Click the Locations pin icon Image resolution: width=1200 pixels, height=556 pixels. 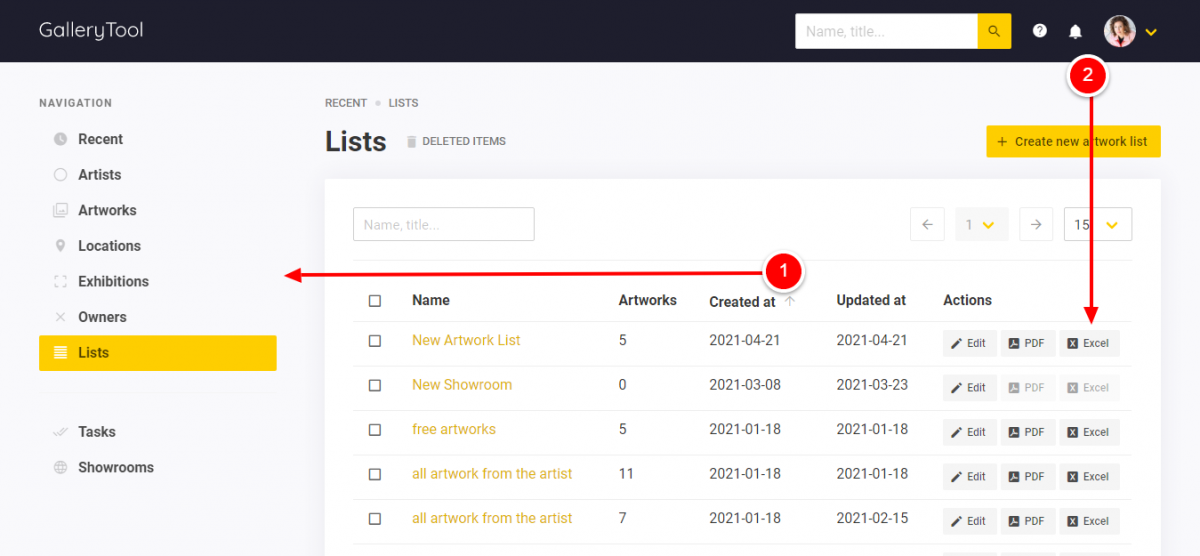pyautogui.click(x=60, y=246)
